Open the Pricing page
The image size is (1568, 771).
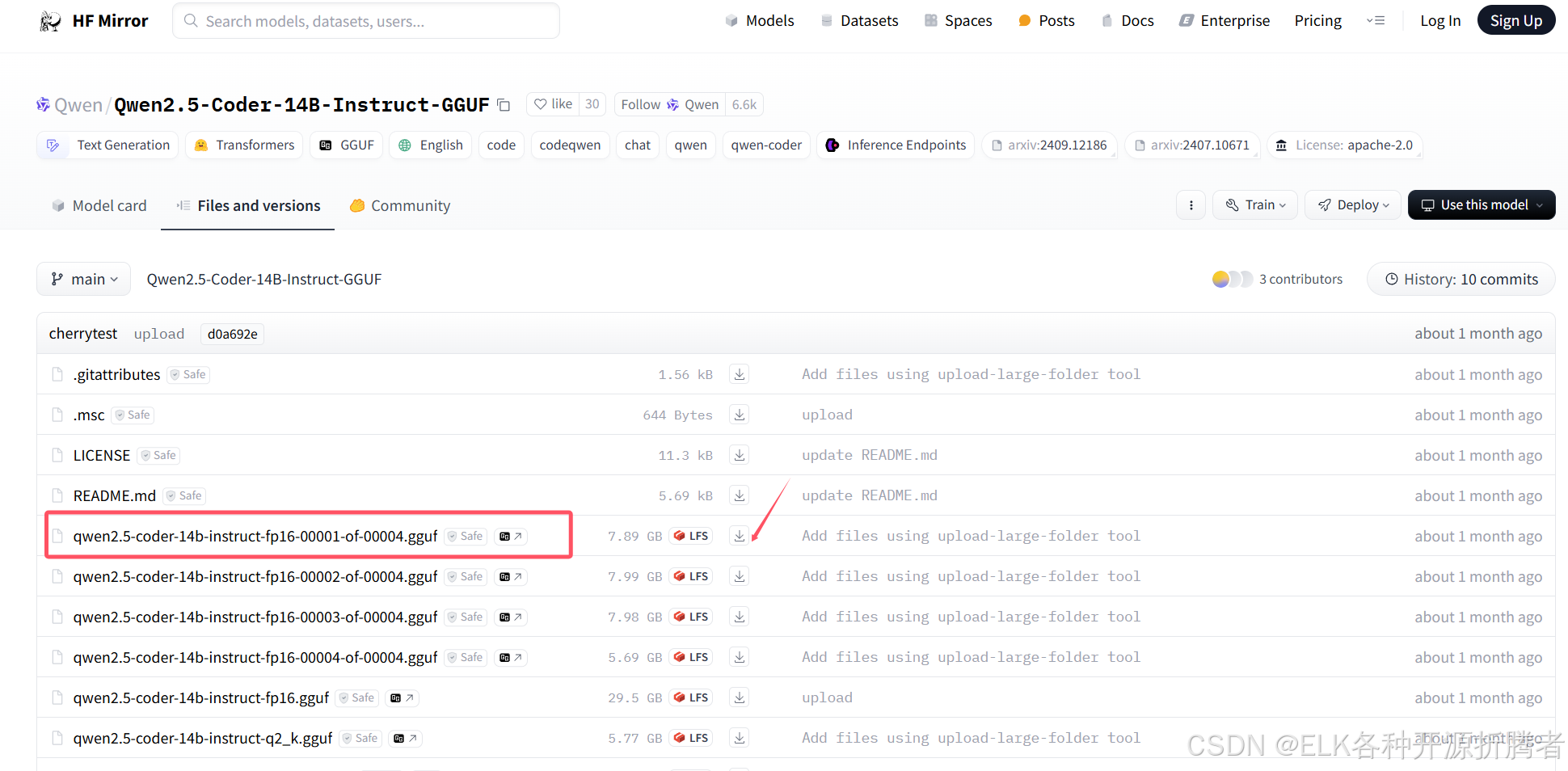click(1317, 21)
